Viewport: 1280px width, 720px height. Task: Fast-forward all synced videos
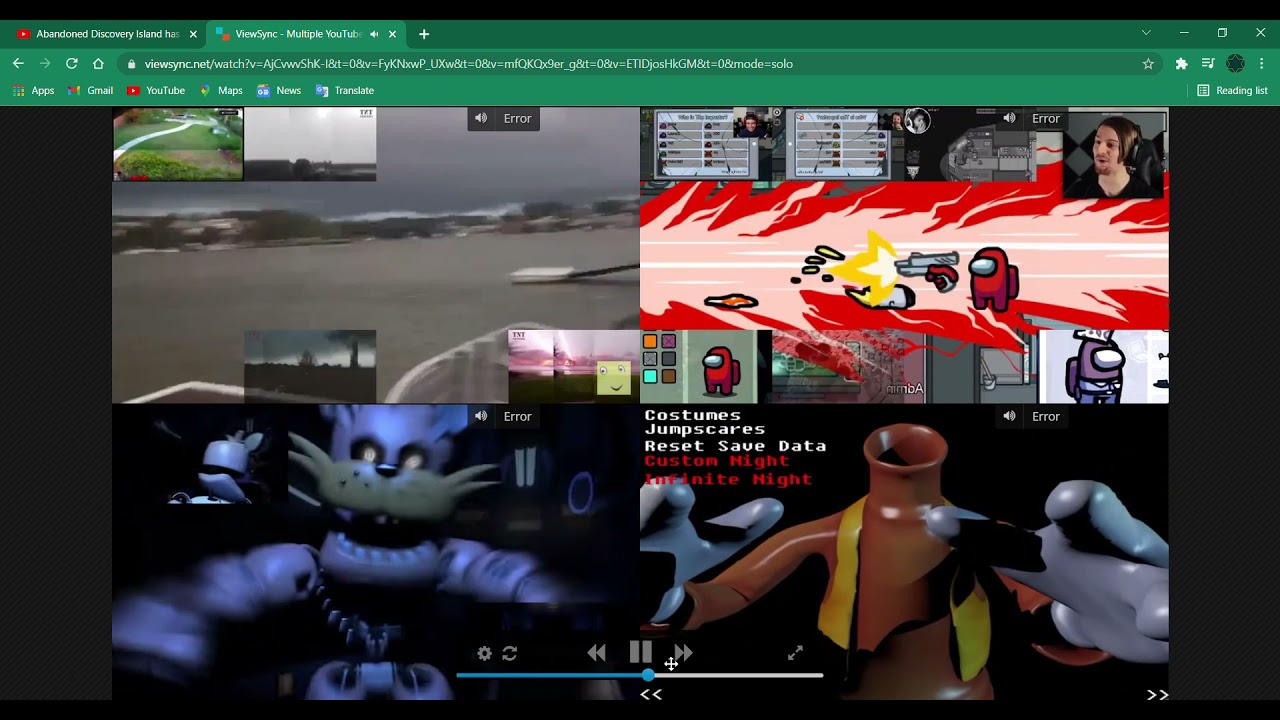coord(684,653)
